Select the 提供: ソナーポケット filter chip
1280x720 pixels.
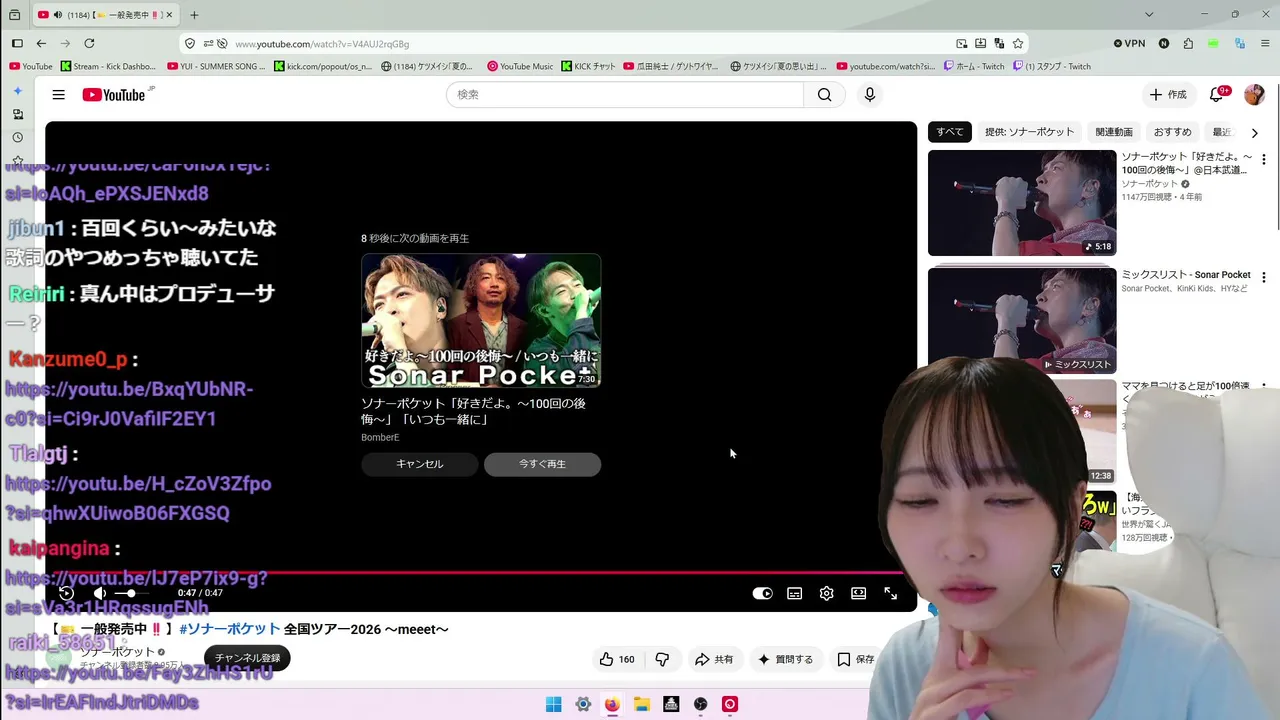[x=1029, y=132]
